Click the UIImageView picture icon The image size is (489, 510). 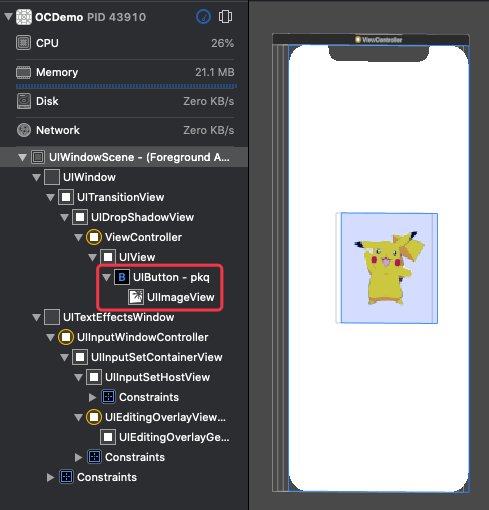[136, 297]
